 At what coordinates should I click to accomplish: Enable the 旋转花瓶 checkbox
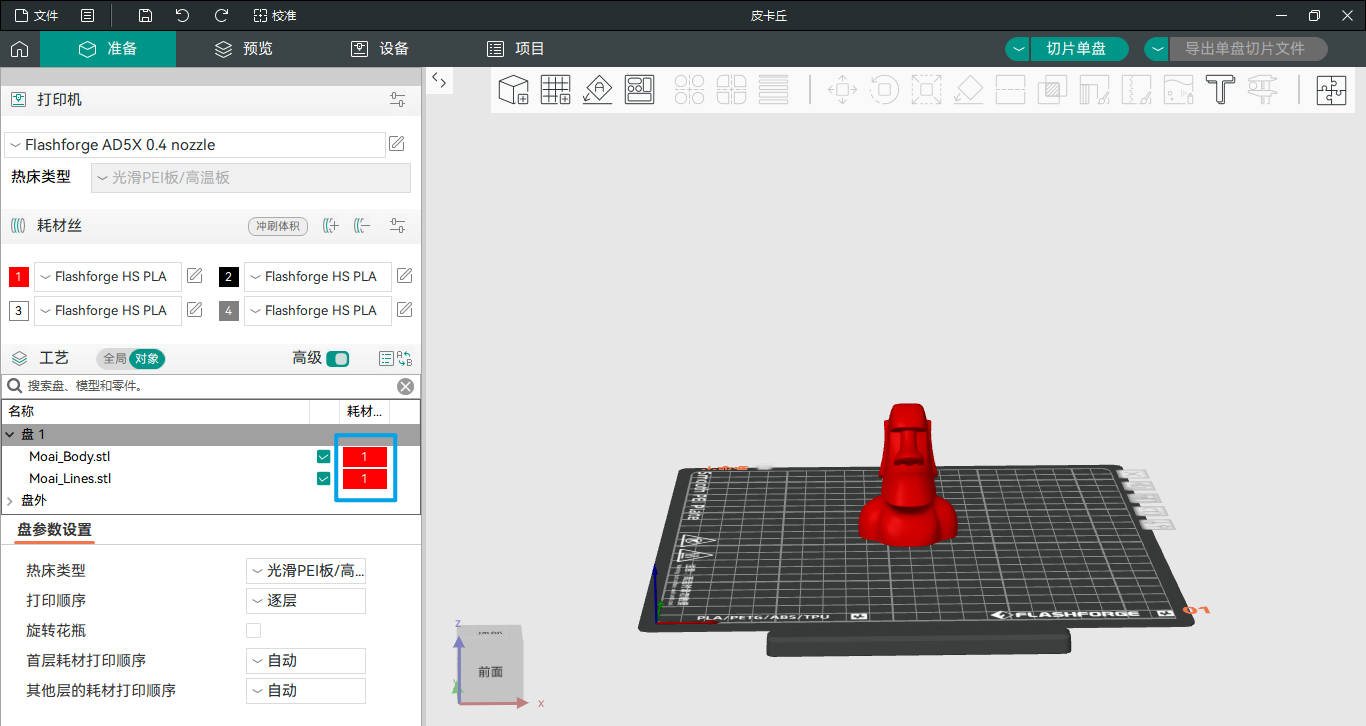[x=253, y=630]
